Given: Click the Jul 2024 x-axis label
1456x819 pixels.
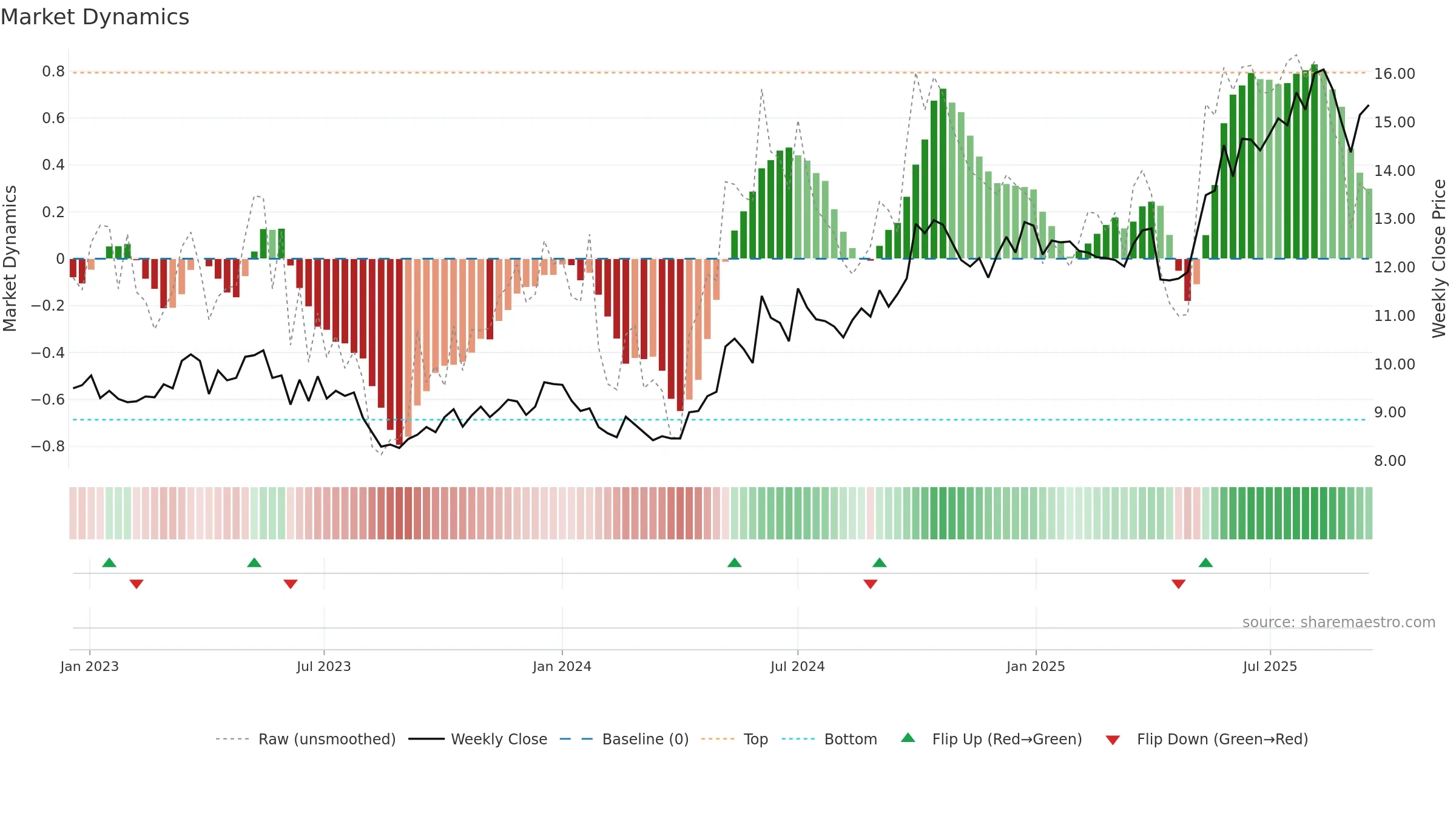Looking at the screenshot, I should tap(798, 666).
